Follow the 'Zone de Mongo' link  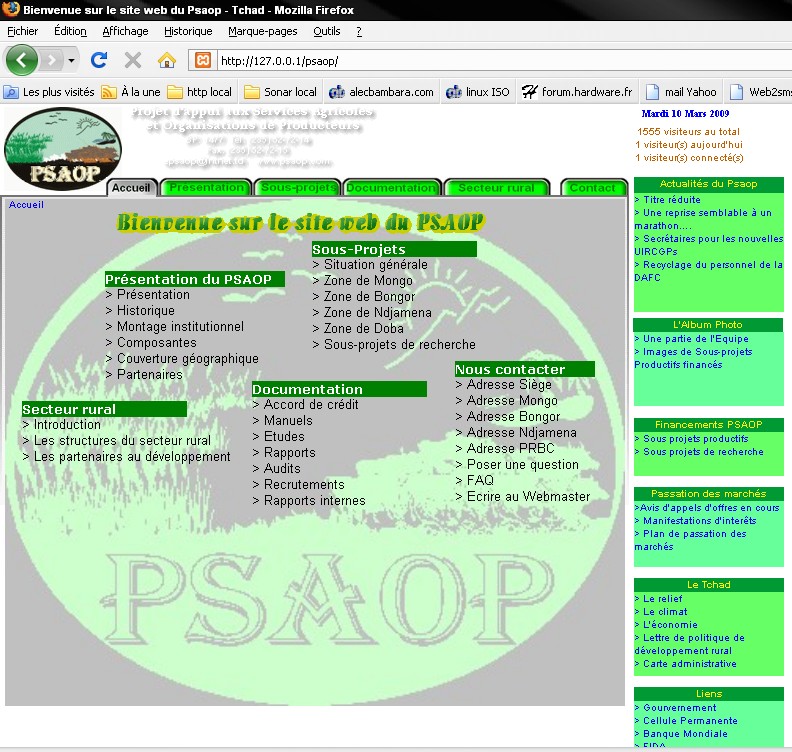pyautogui.click(x=368, y=281)
